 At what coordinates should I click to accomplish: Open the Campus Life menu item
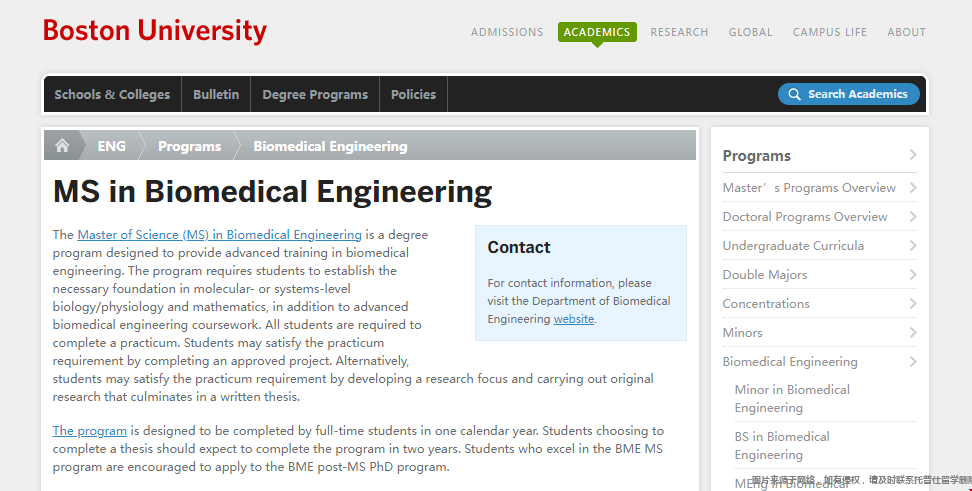point(829,32)
